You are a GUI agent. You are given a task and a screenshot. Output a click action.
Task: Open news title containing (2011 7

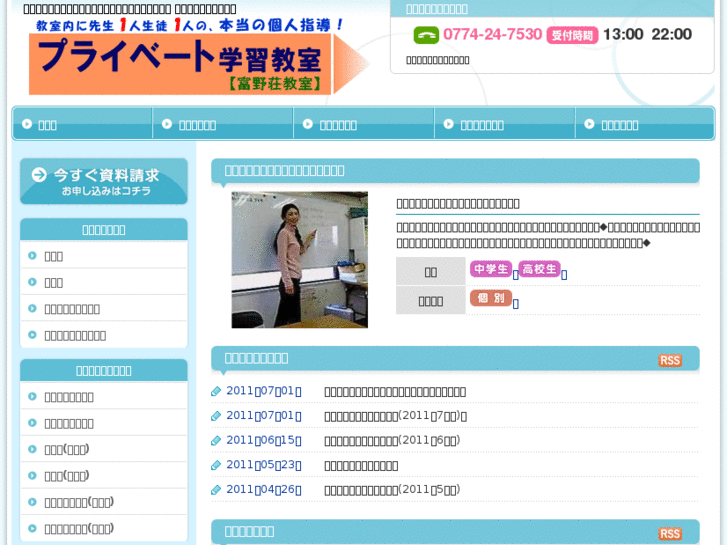(395, 416)
